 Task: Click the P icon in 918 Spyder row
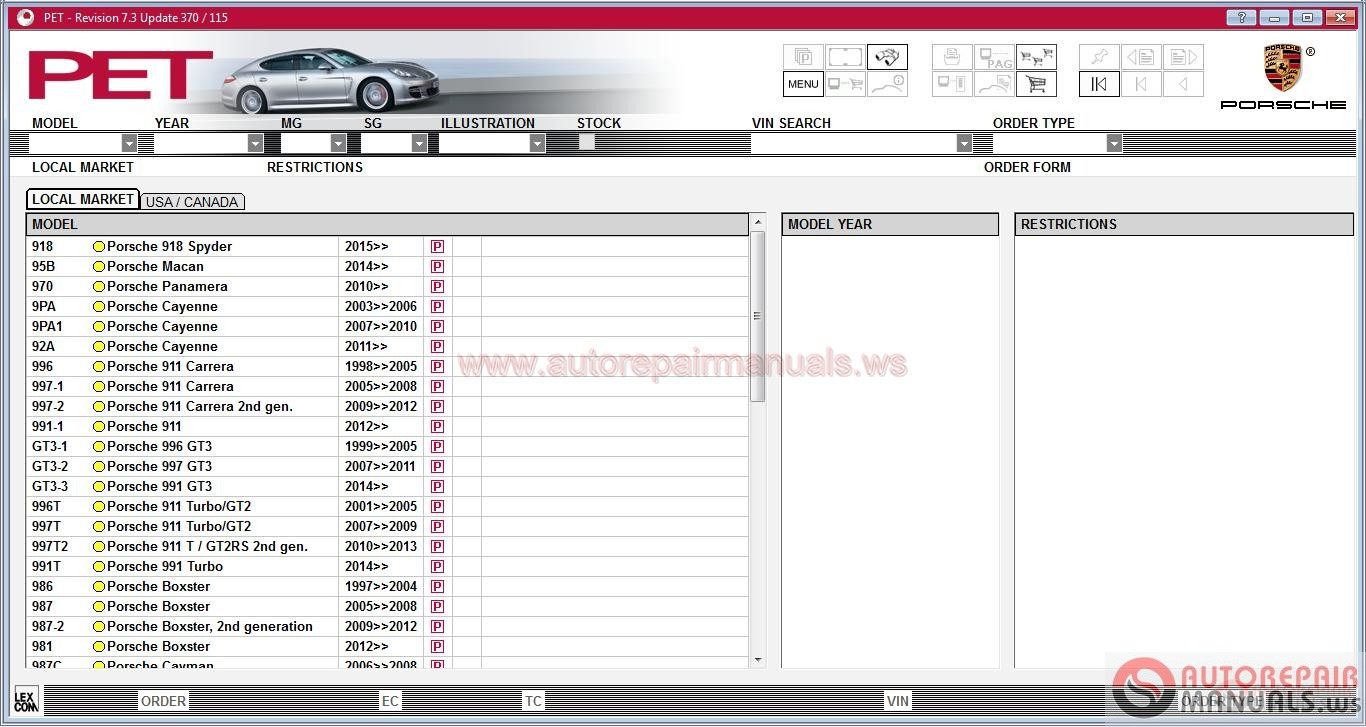[x=437, y=246]
